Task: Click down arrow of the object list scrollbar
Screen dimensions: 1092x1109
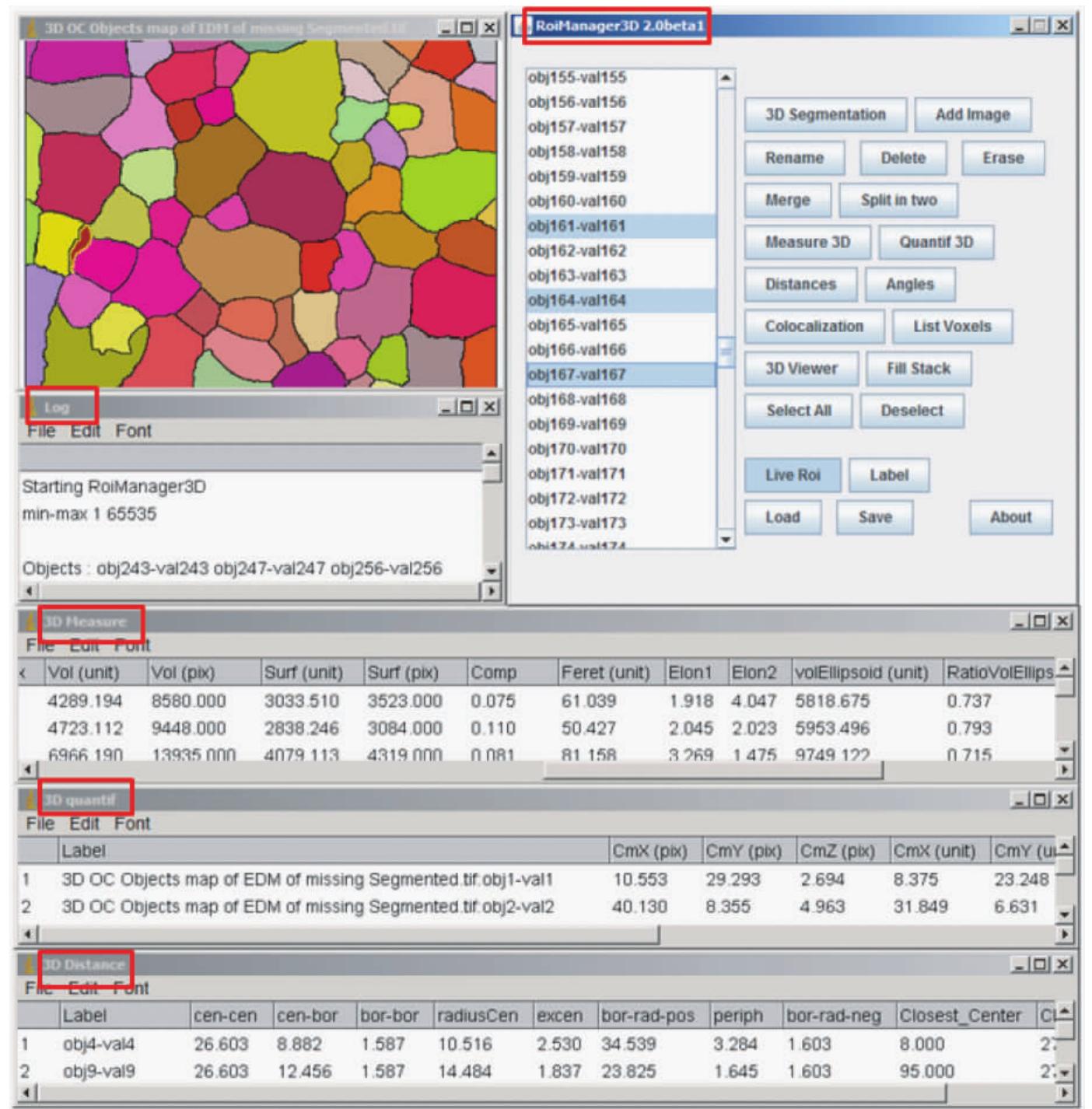Action: (x=726, y=539)
